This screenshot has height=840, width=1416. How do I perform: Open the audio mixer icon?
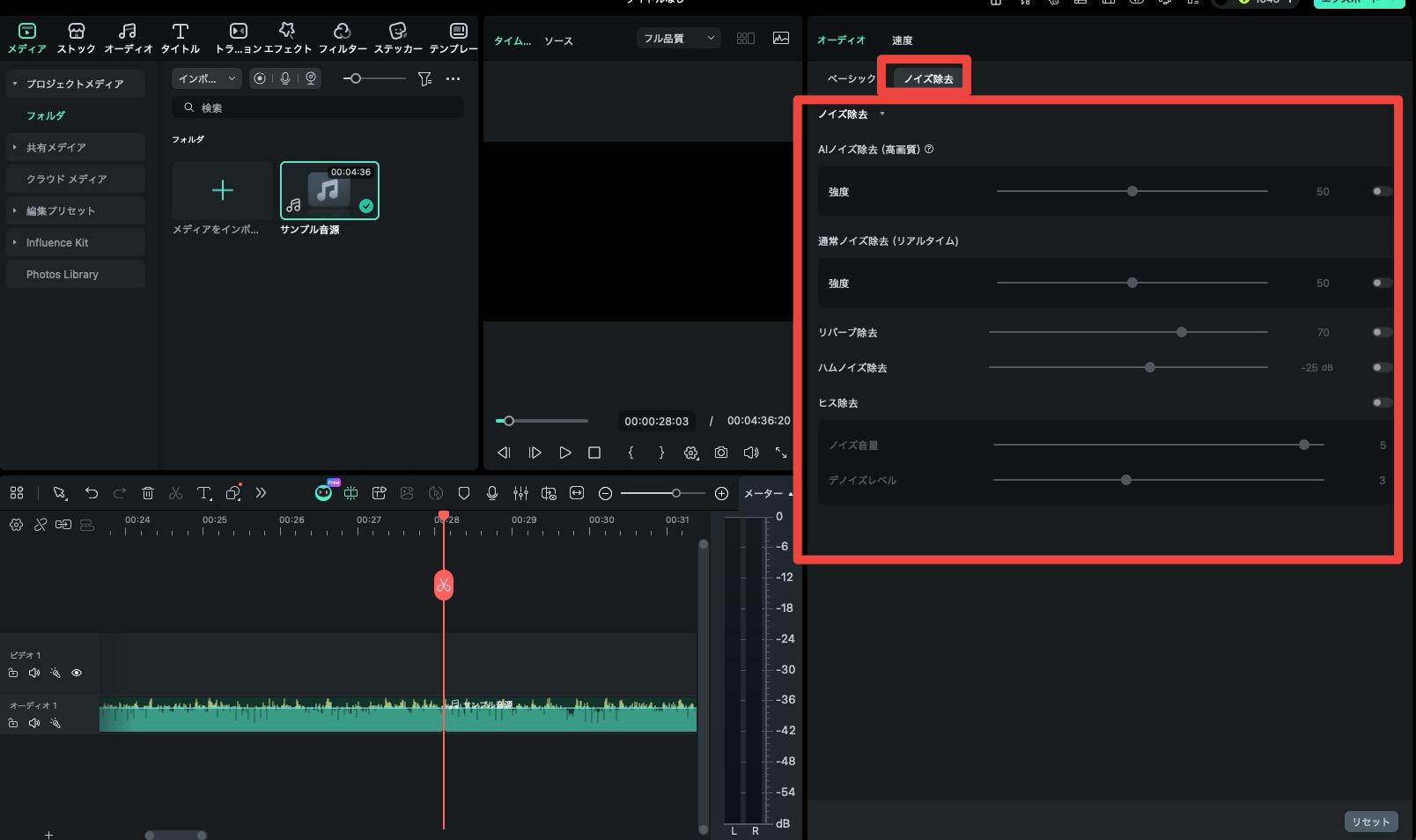[520, 493]
